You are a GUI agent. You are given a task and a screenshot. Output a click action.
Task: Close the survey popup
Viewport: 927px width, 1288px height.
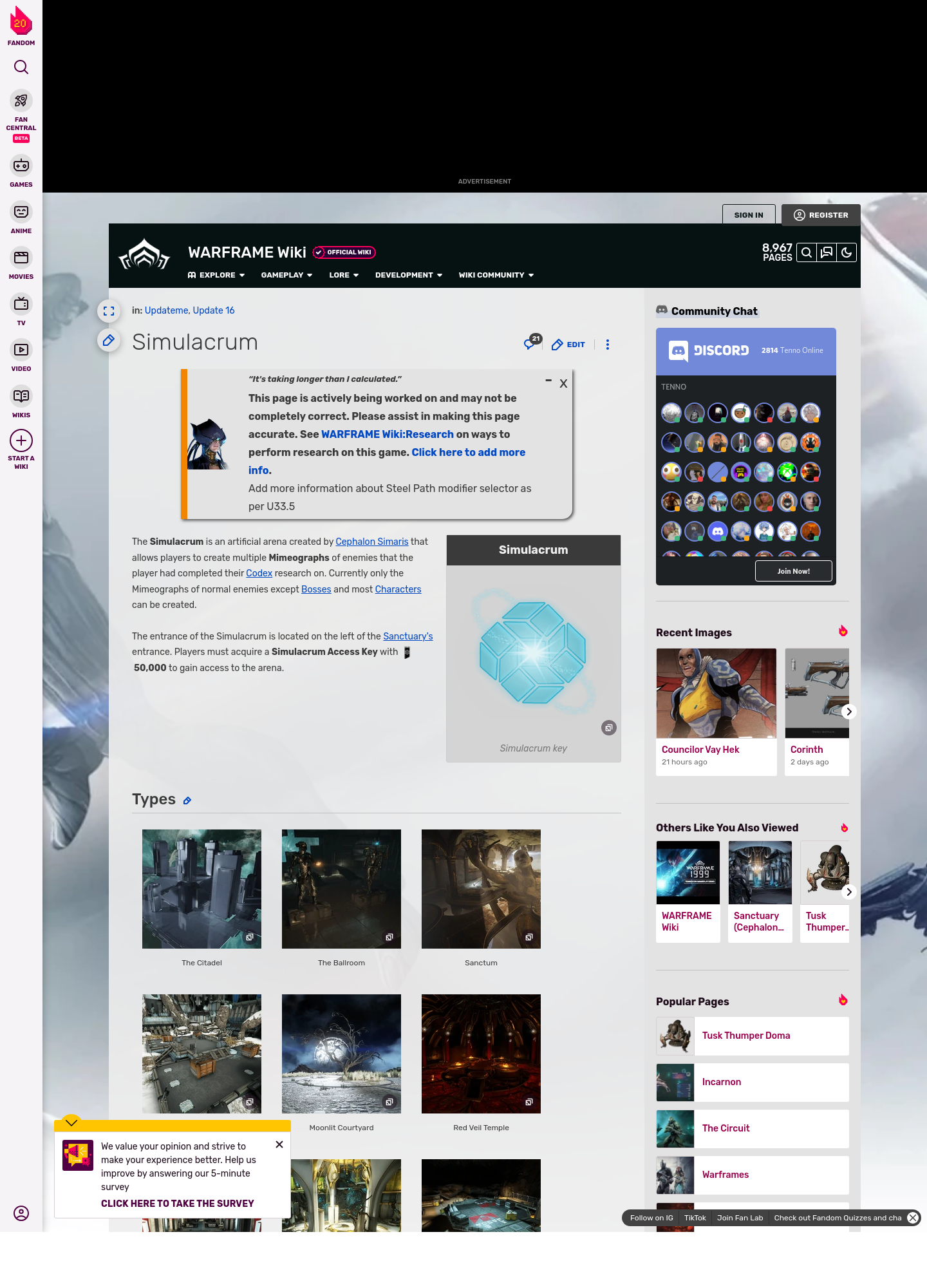pos(279,1144)
